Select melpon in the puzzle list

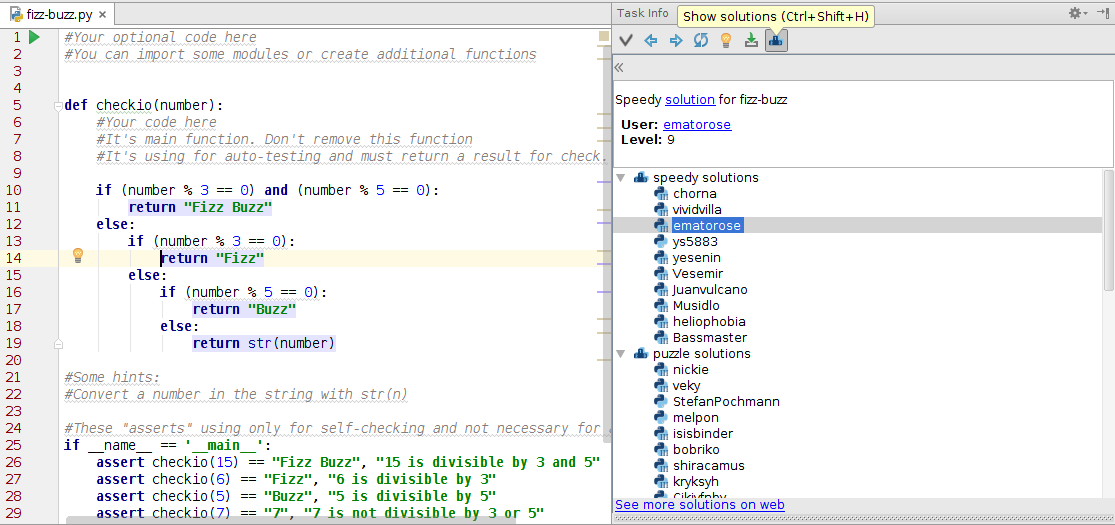point(695,418)
